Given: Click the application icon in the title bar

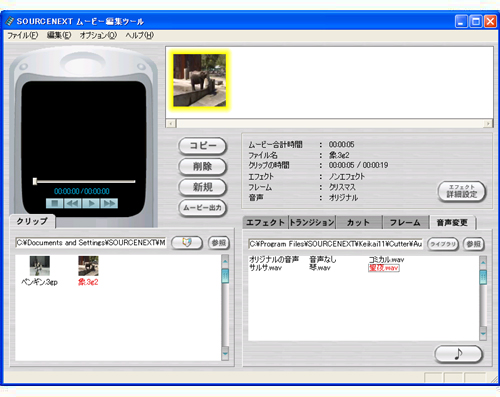Looking at the screenshot, I should click(x=10, y=21).
